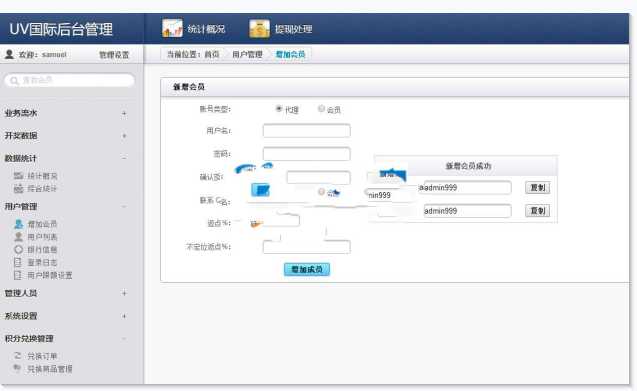Click the 用户列表 person icon
This screenshot has width=637, height=391.
[x=18, y=237]
